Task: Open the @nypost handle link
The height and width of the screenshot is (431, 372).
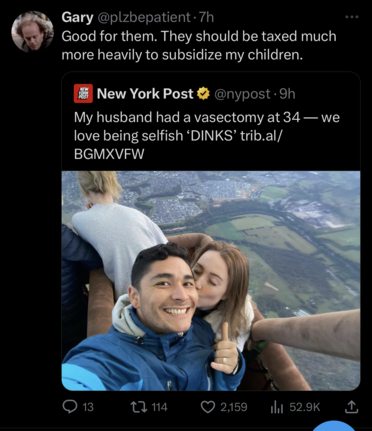Action: click(x=242, y=94)
